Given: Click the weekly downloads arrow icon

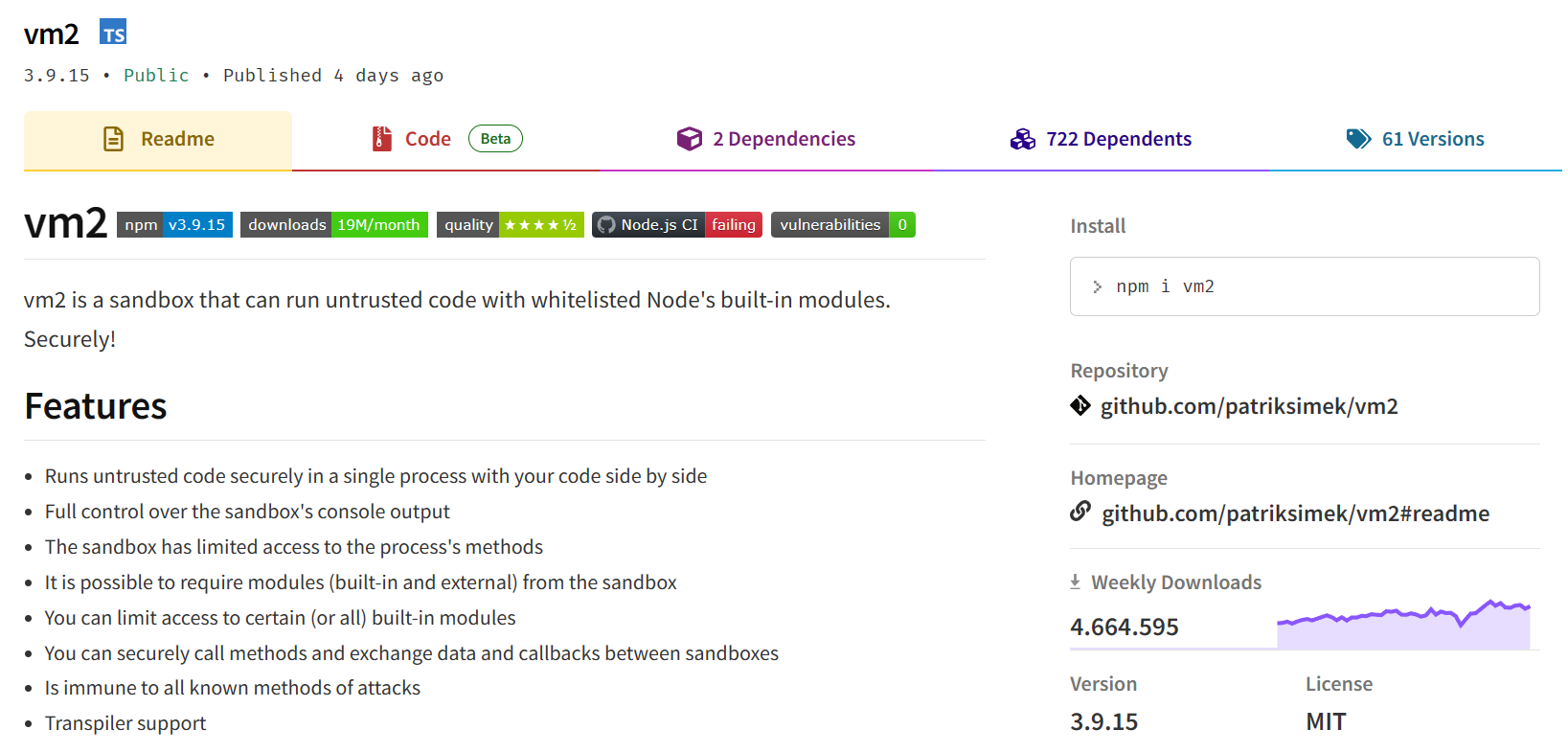Looking at the screenshot, I should (1075, 582).
